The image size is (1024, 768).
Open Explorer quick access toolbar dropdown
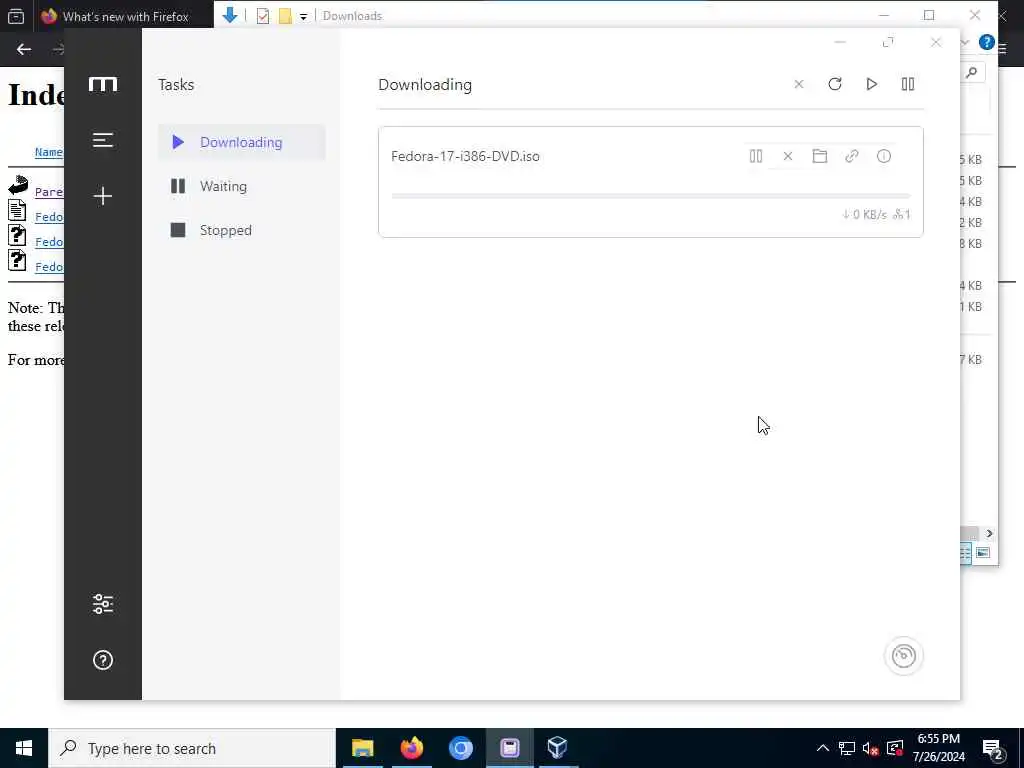[304, 17]
